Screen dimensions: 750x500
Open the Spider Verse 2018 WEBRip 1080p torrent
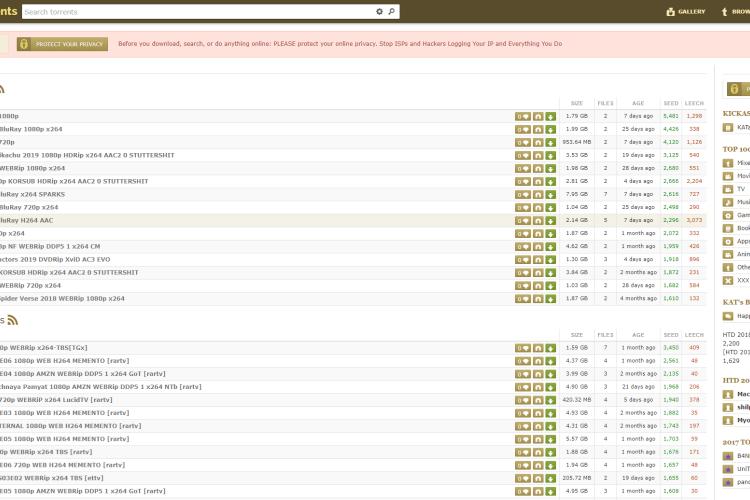pos(62,299)
